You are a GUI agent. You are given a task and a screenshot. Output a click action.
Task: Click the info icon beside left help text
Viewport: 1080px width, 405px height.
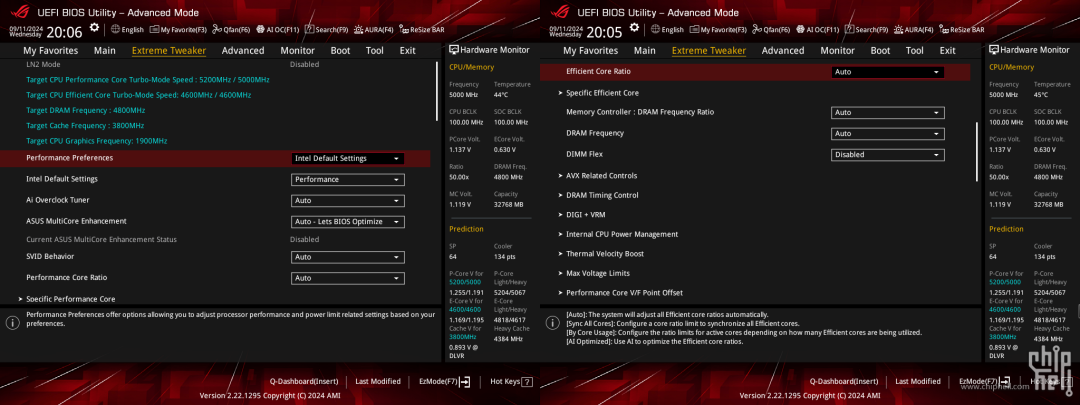pos(12,322)
